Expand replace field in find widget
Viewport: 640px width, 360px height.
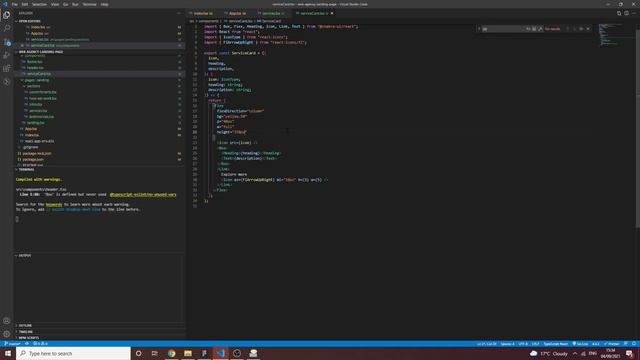point(479,29)
